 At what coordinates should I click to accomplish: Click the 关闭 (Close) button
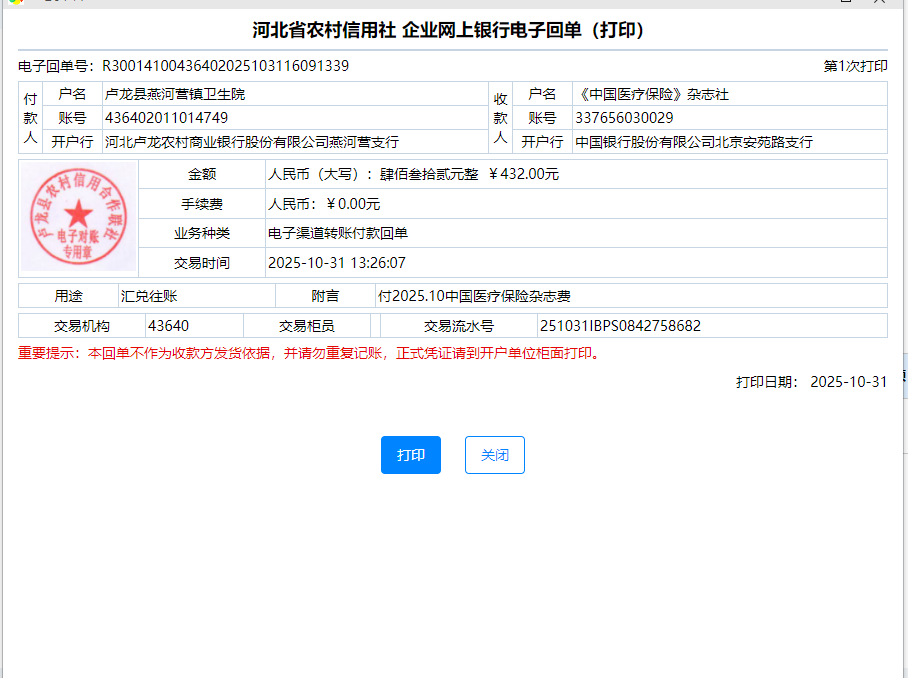tap(494, 455)
